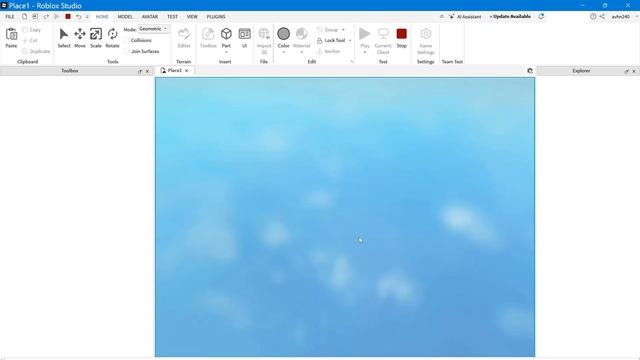Open the UI insert tool
This screenshot has height=360, width=640.
tap(244, 34)
